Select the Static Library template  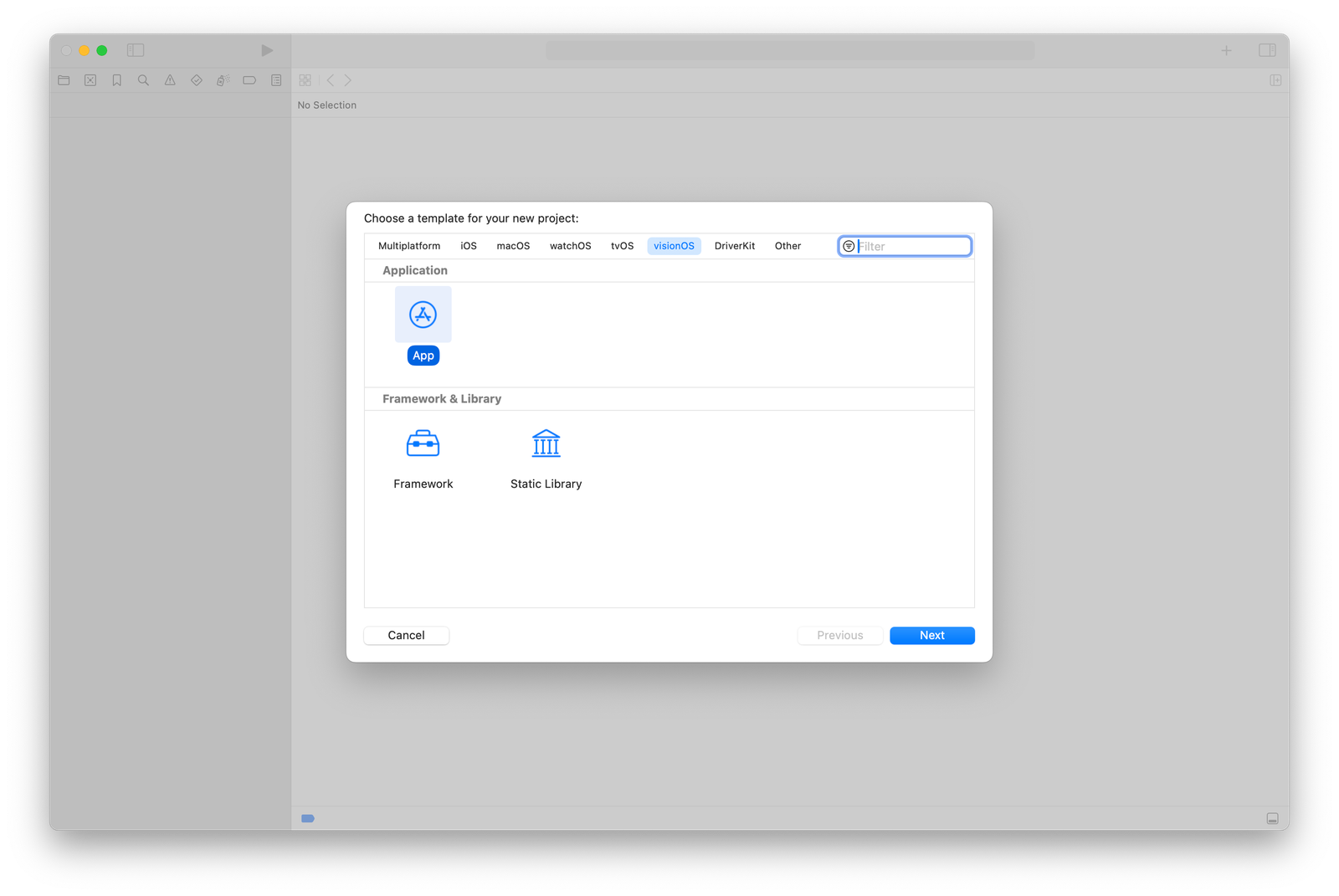click(545, 456)
